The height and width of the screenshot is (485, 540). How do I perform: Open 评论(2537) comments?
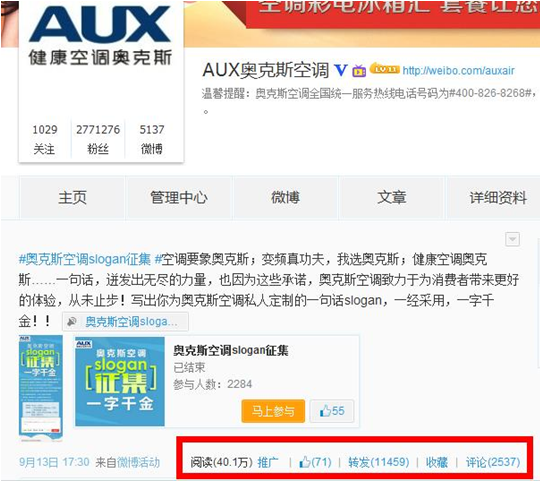492,462
